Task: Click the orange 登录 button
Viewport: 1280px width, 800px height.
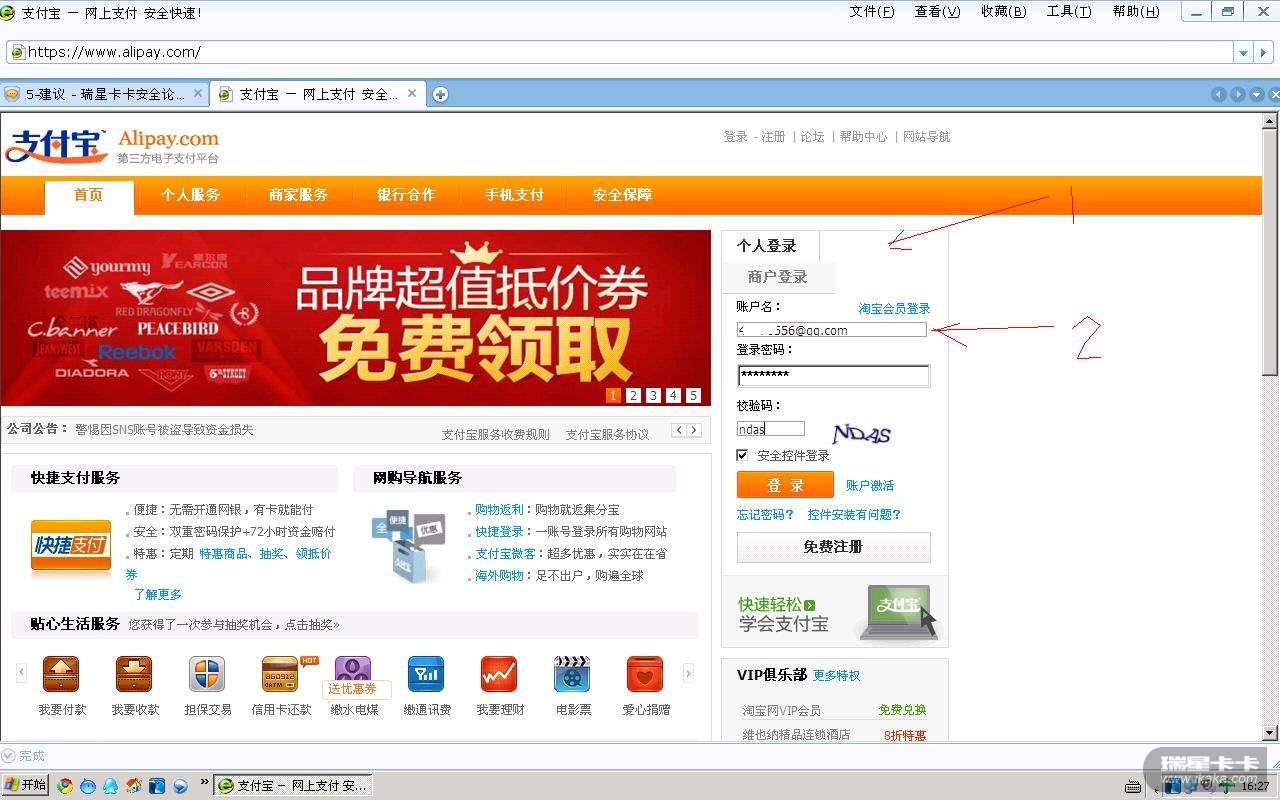Action: 785,485
